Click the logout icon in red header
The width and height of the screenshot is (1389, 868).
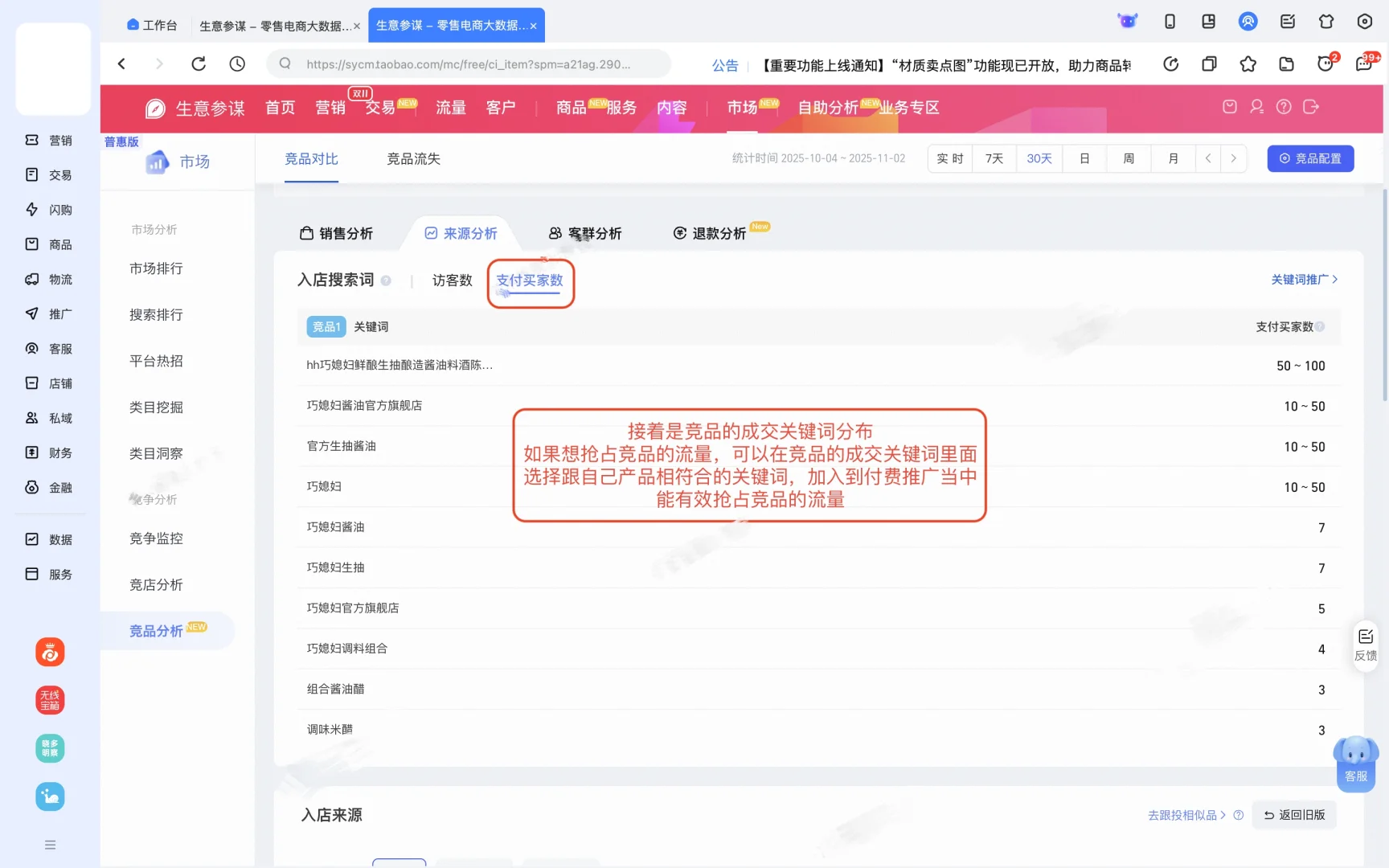pos(1311,107)
